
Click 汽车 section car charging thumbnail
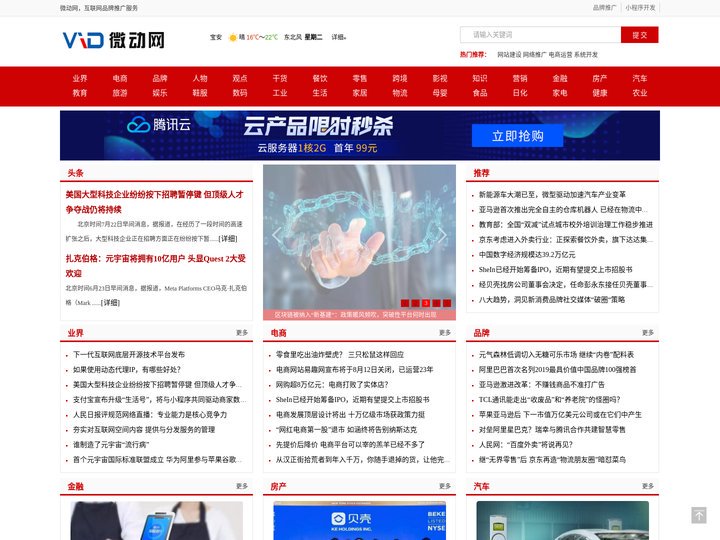[562, 521]
